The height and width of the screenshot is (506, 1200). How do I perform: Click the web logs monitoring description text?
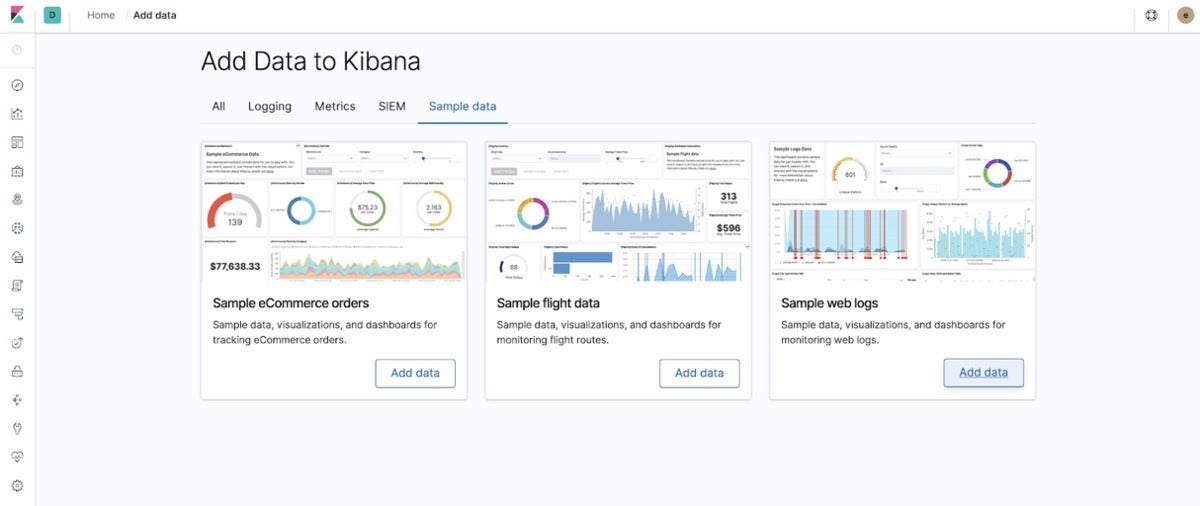coord(893,332)
